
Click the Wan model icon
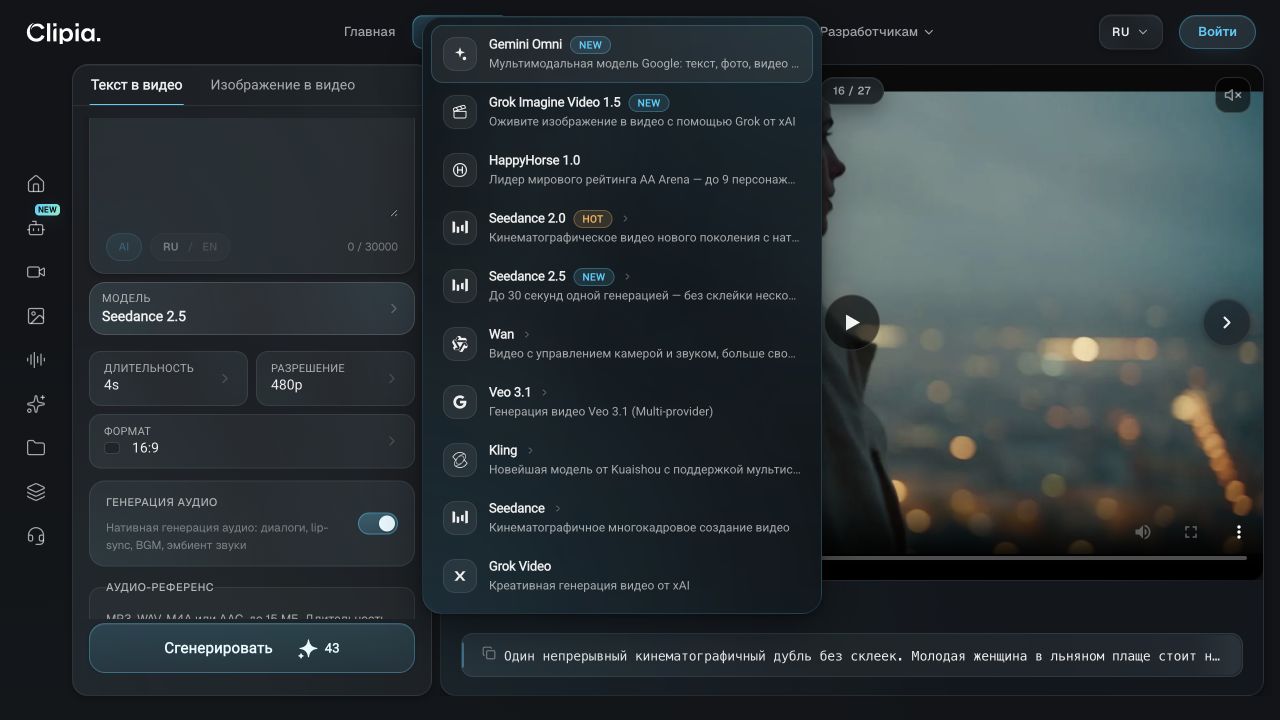pyautogui.click(x=460, y=344)
